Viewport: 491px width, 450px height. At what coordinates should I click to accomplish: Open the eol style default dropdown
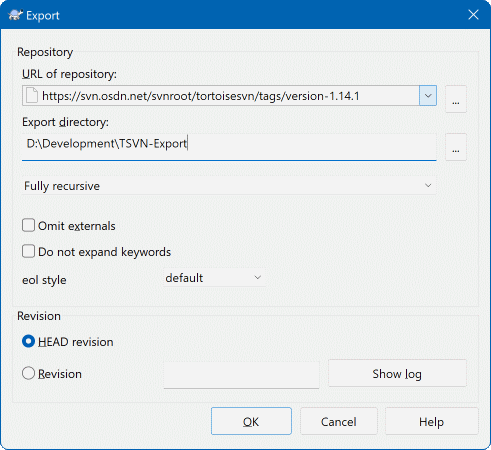pyautogui.click(x=214, y=278)
